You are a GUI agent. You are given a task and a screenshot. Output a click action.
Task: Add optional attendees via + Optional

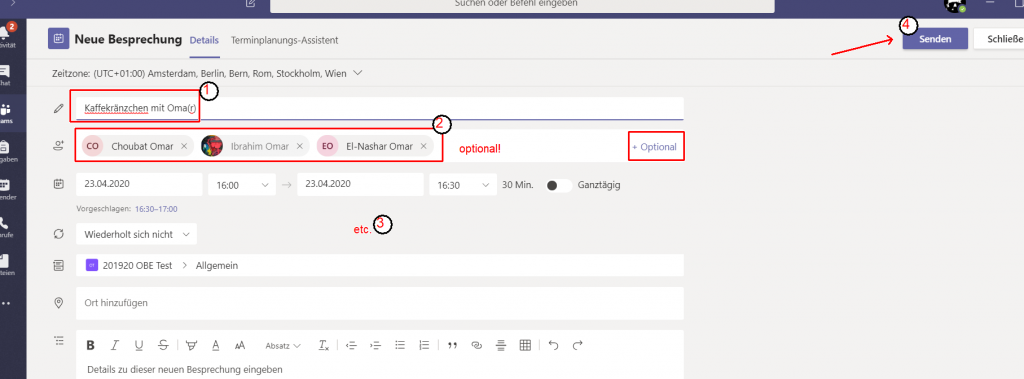[654, 147]
